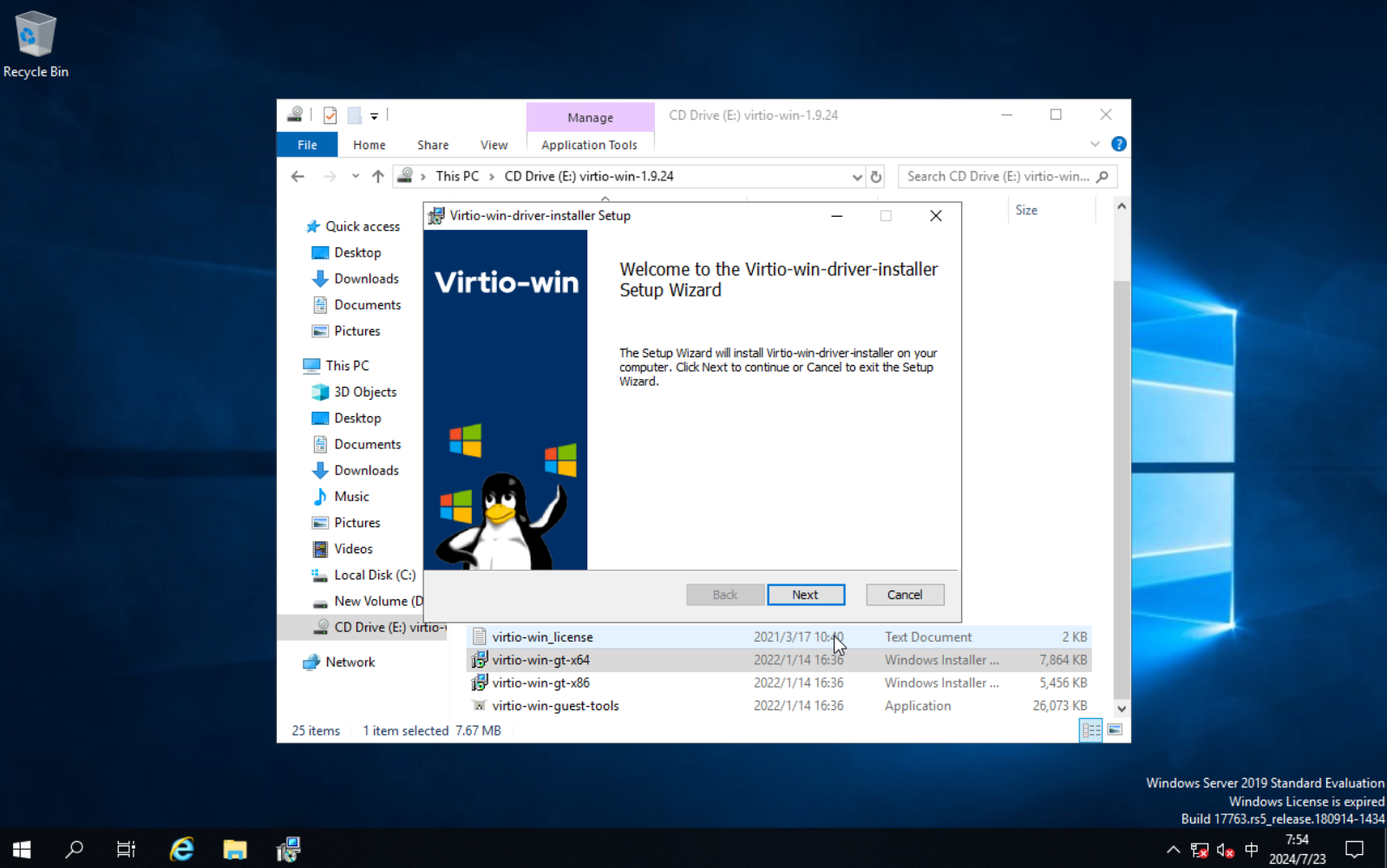
Task: Select Local Disk (C:) in navigation pane
Action: (x=374, y=575)
